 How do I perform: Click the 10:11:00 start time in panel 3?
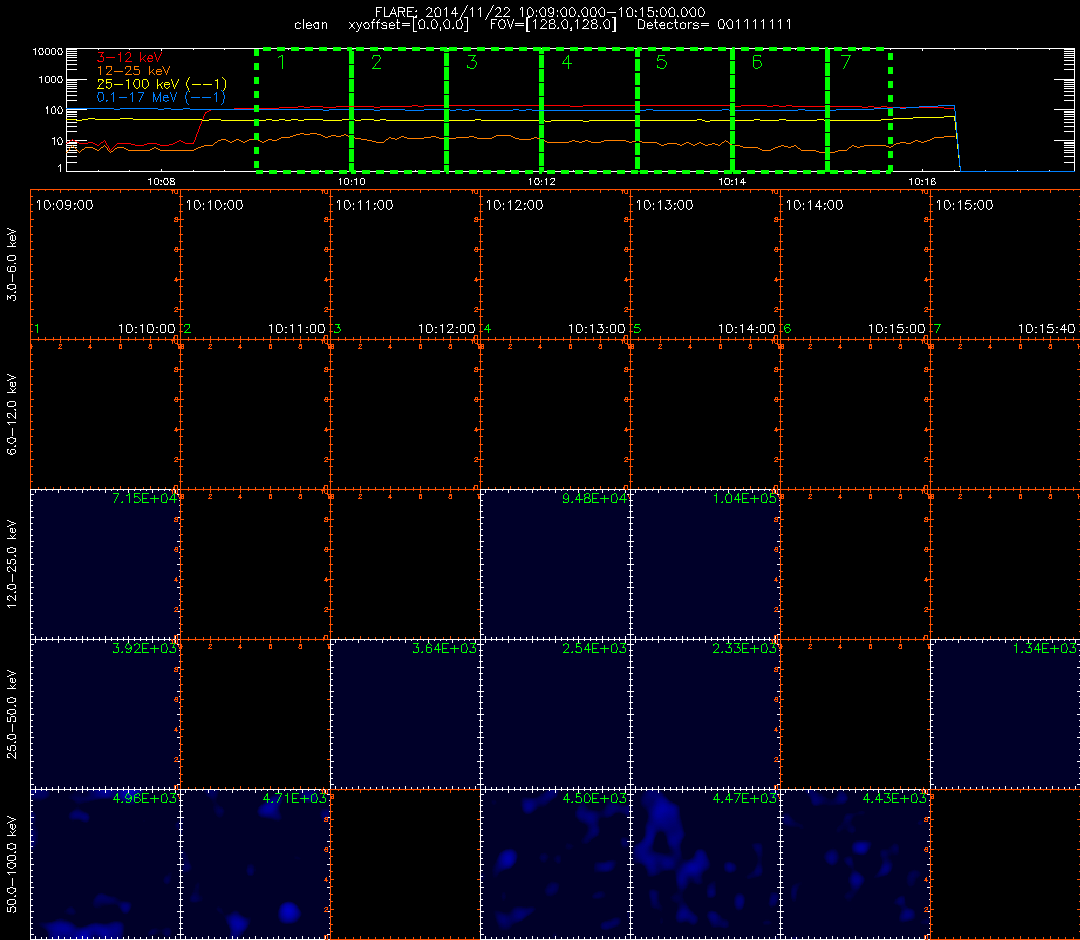point(364,205)
